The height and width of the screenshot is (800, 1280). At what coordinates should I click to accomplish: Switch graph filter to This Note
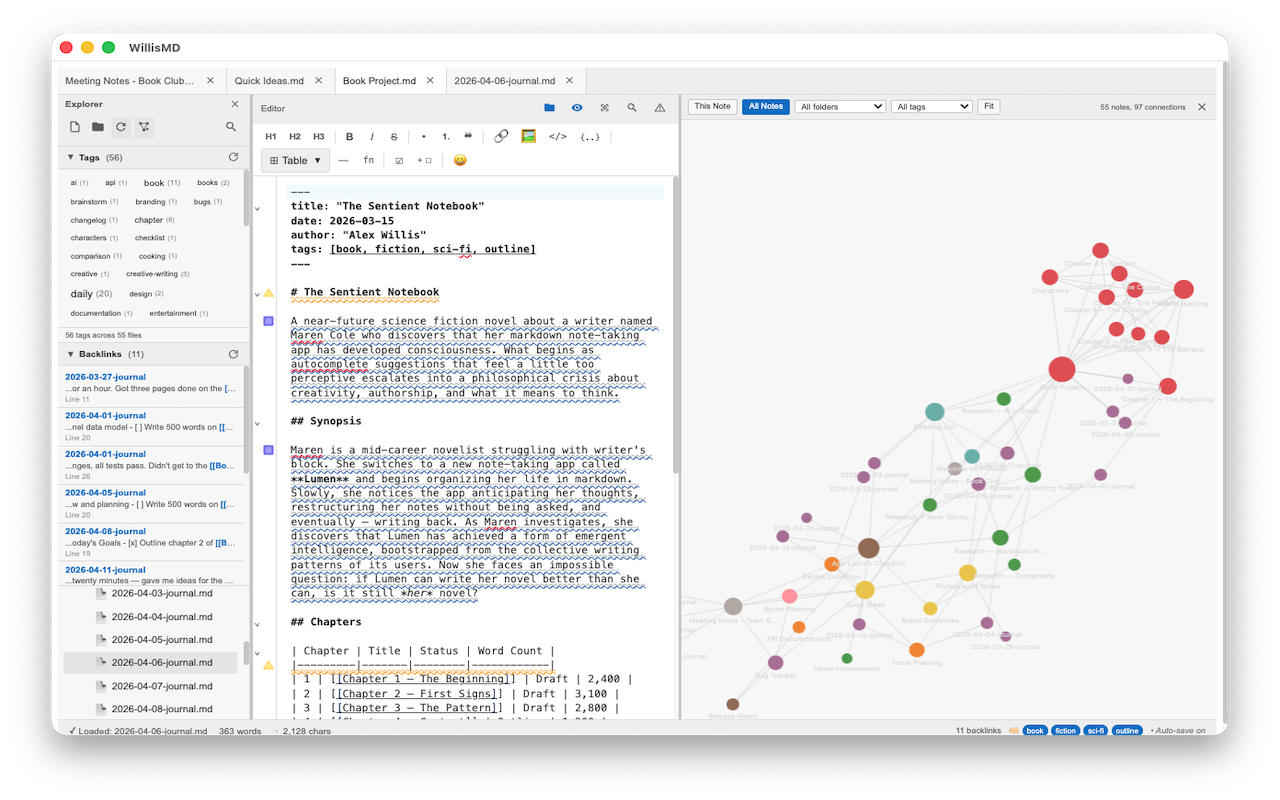(711, 106)
